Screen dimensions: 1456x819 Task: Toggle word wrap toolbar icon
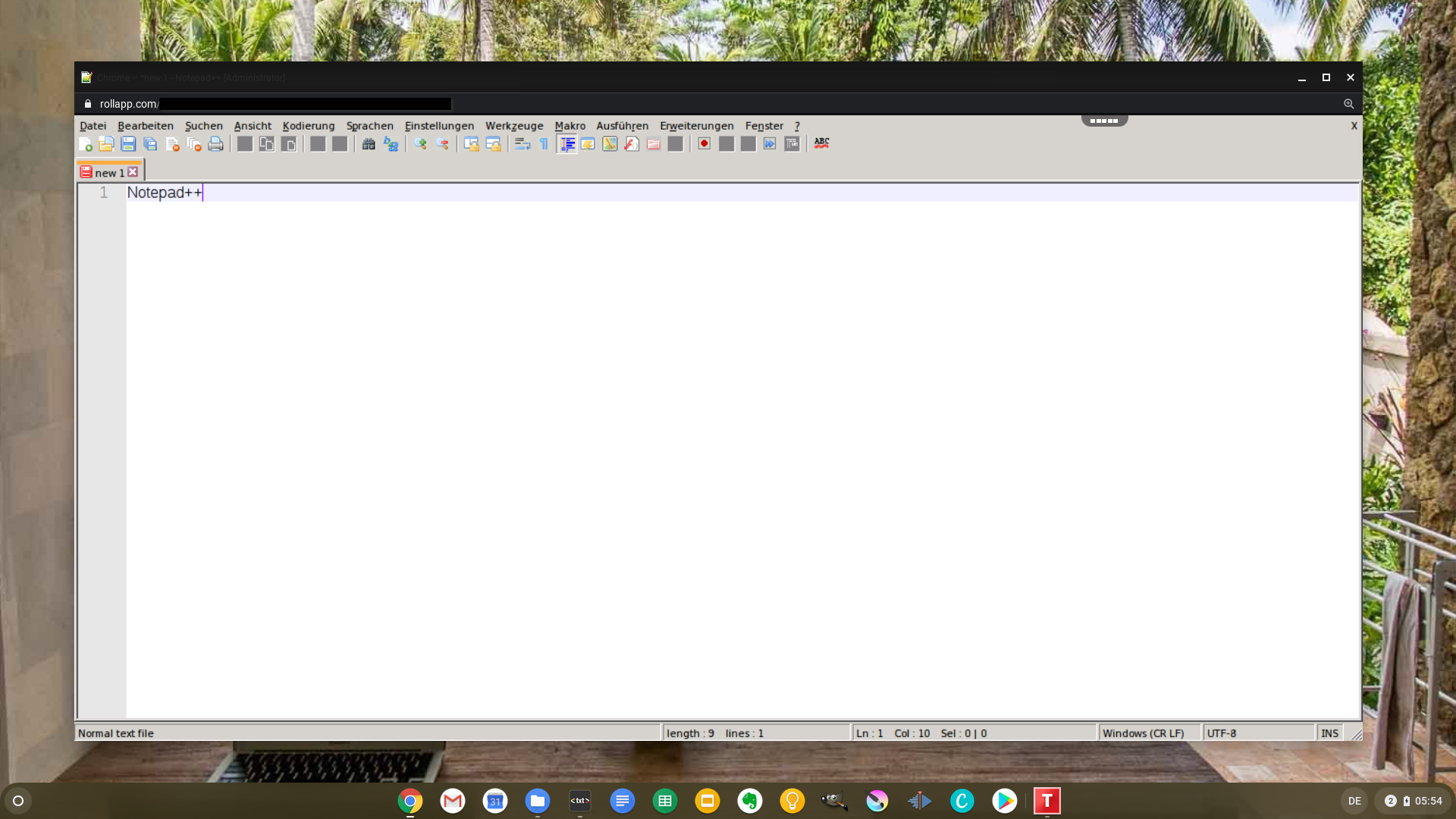(522, 144)
